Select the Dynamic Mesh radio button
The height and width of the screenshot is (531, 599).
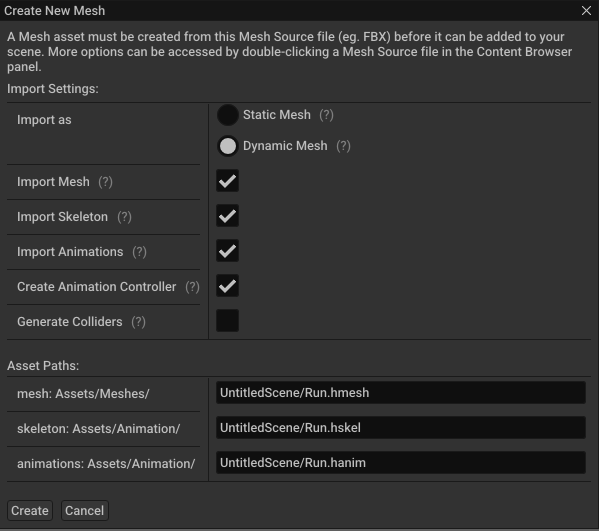click(228, 146)
